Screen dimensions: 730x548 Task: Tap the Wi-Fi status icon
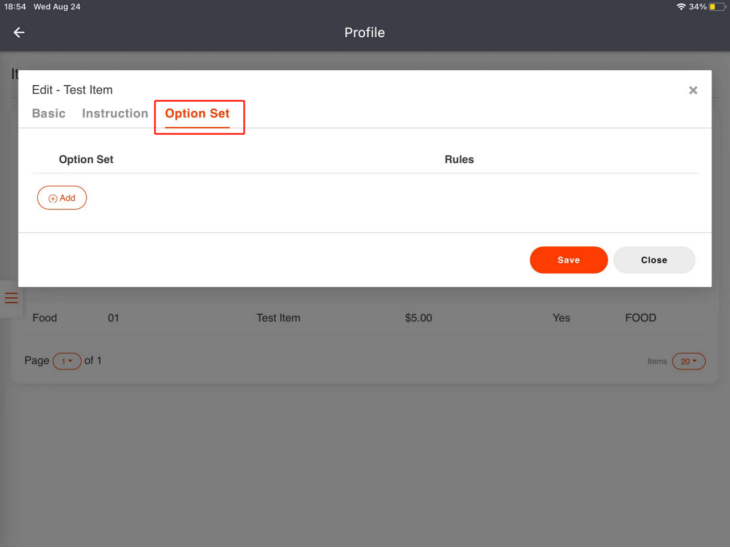[x=681, y=7]
